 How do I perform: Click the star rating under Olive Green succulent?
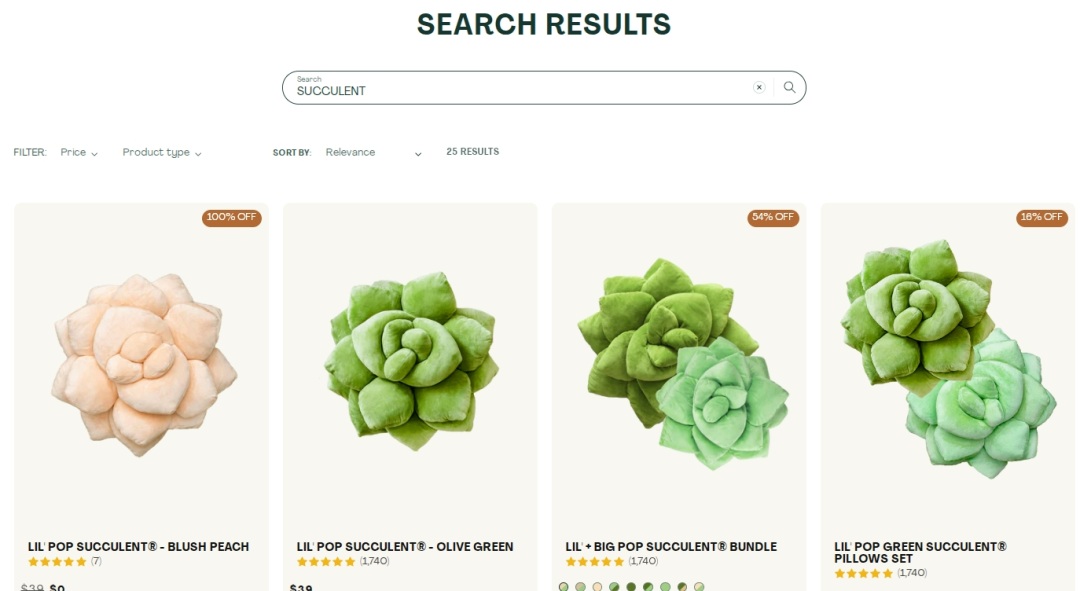pyautogui.click(x=326, y=562)
